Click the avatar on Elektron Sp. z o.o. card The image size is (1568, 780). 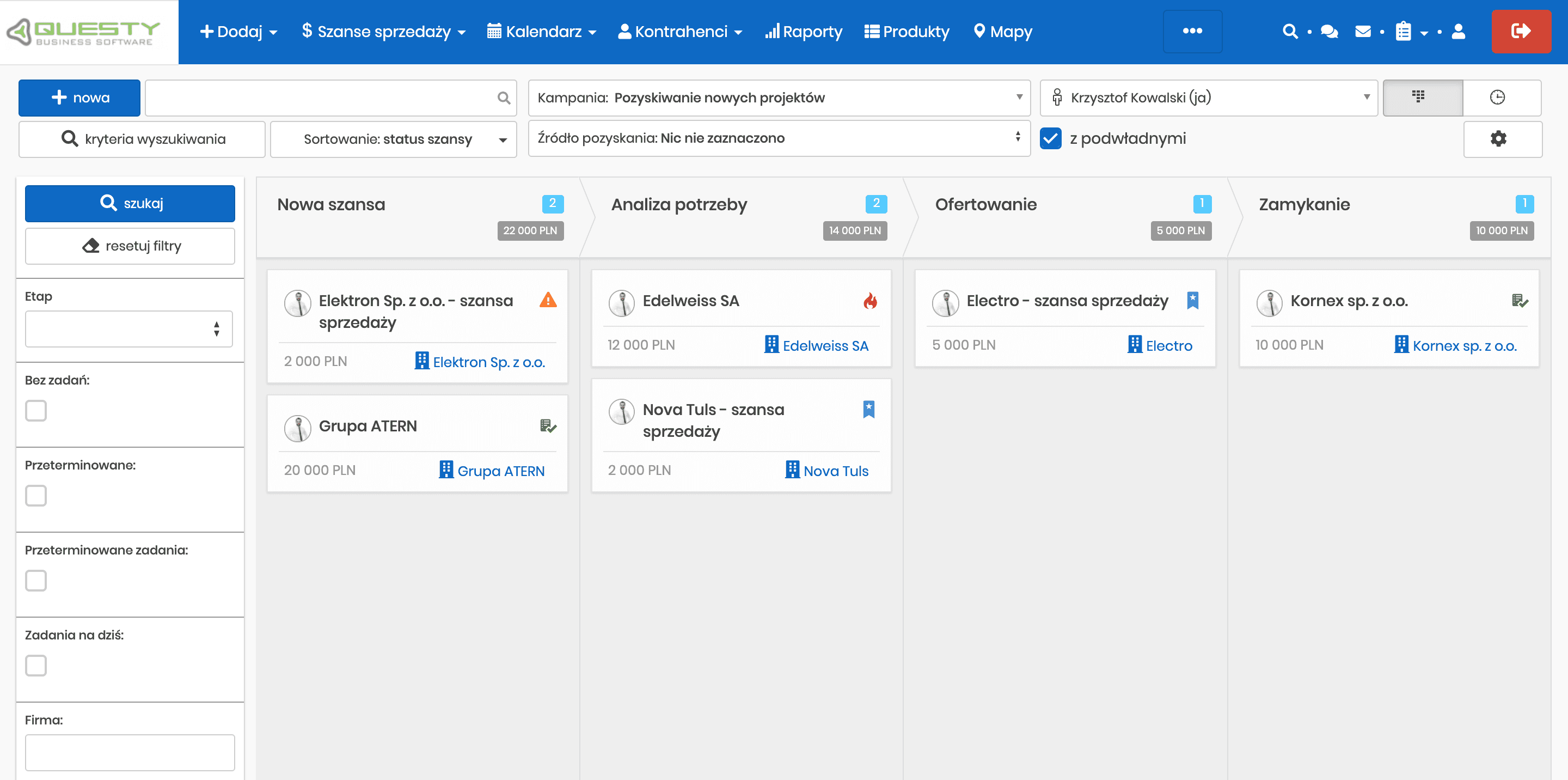(298, 303)
